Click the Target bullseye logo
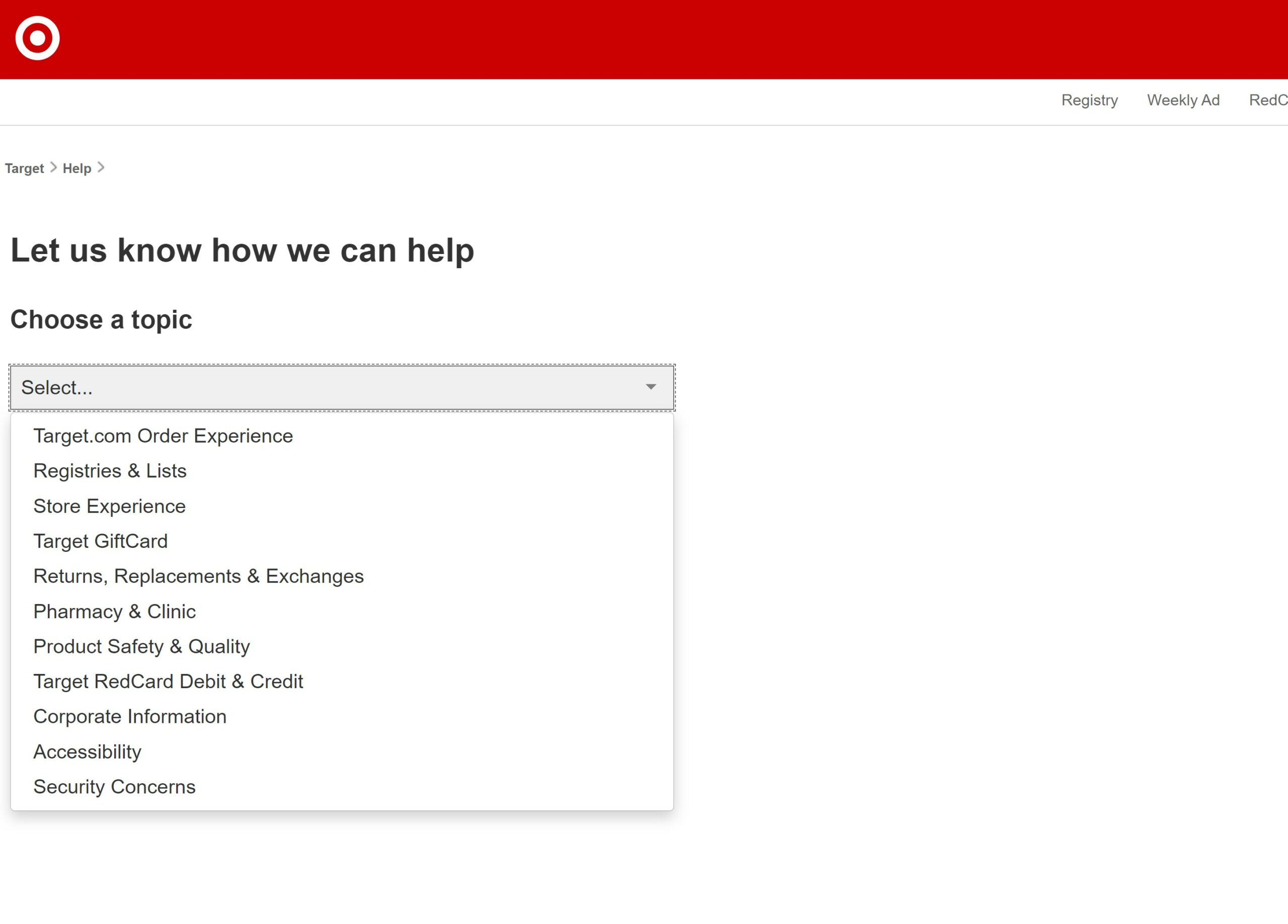Image resolution: width=1288 pixels, height=924 pixels. pyautogui.click(x=37, y=38)
